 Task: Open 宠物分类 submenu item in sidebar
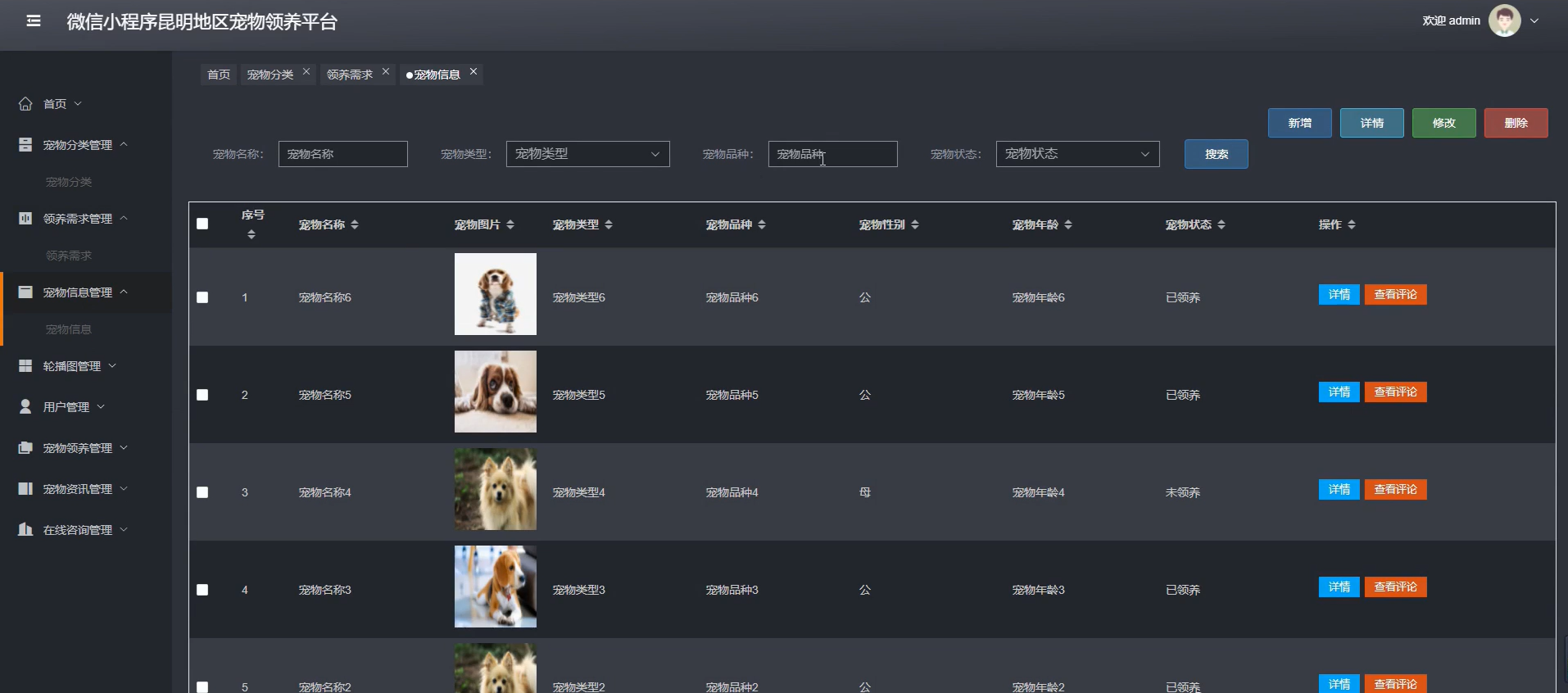pyautogui.click(x=69, y=182)
